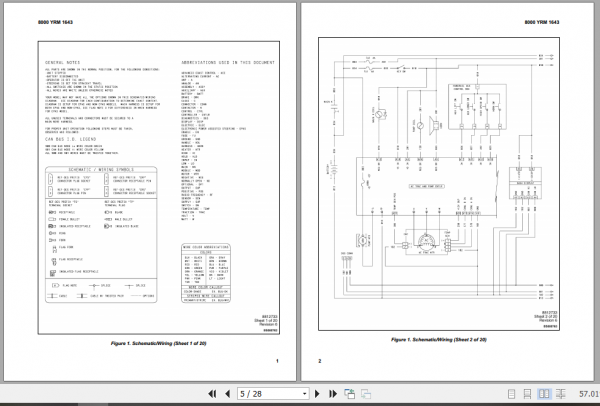The height and width of the screenshot is (406, 600).
Task: Select the facing two-page layout
Action: [x=544, y=394]
